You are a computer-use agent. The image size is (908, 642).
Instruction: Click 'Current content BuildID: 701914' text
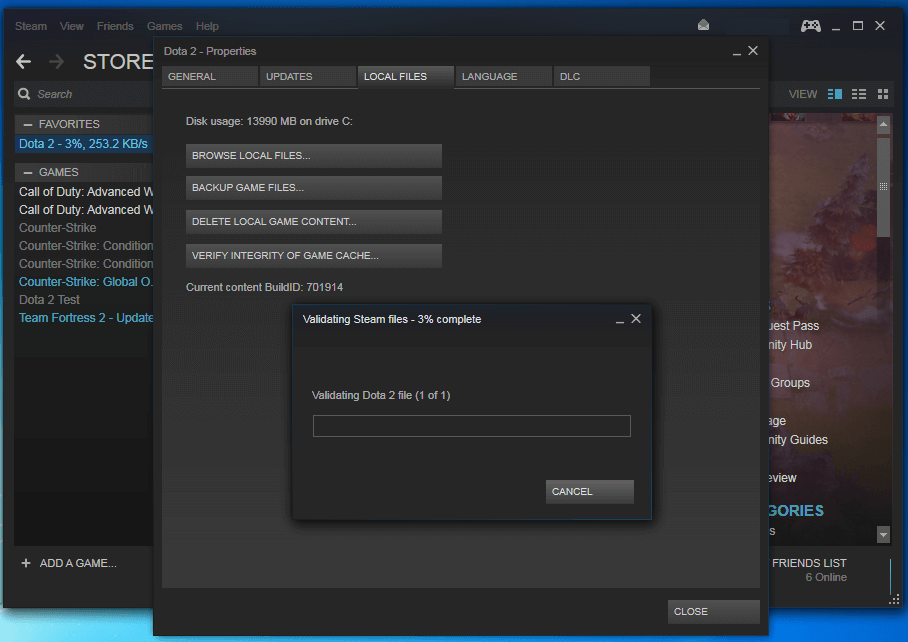(x=264, y=288)
